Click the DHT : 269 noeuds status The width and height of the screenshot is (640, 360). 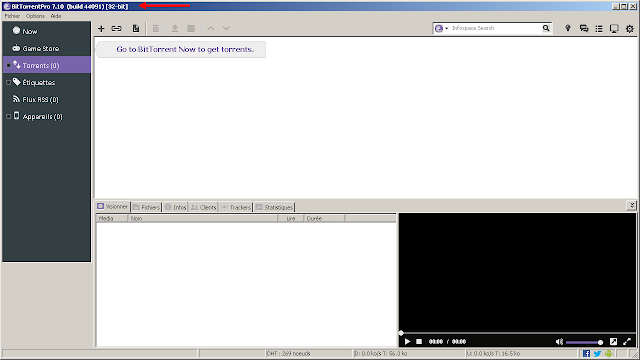coord(289,353)
